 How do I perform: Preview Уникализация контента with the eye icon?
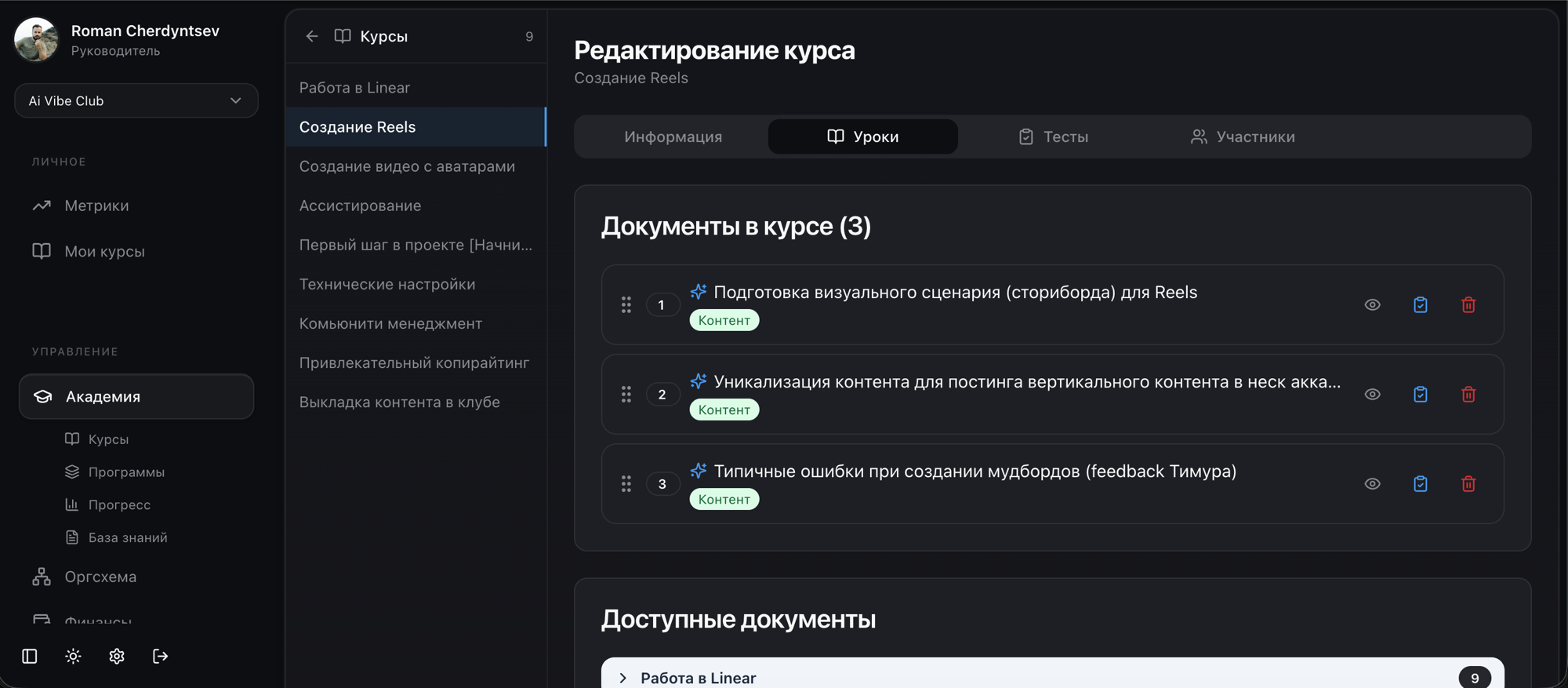pyautogui.click(x=1372, y=394)
